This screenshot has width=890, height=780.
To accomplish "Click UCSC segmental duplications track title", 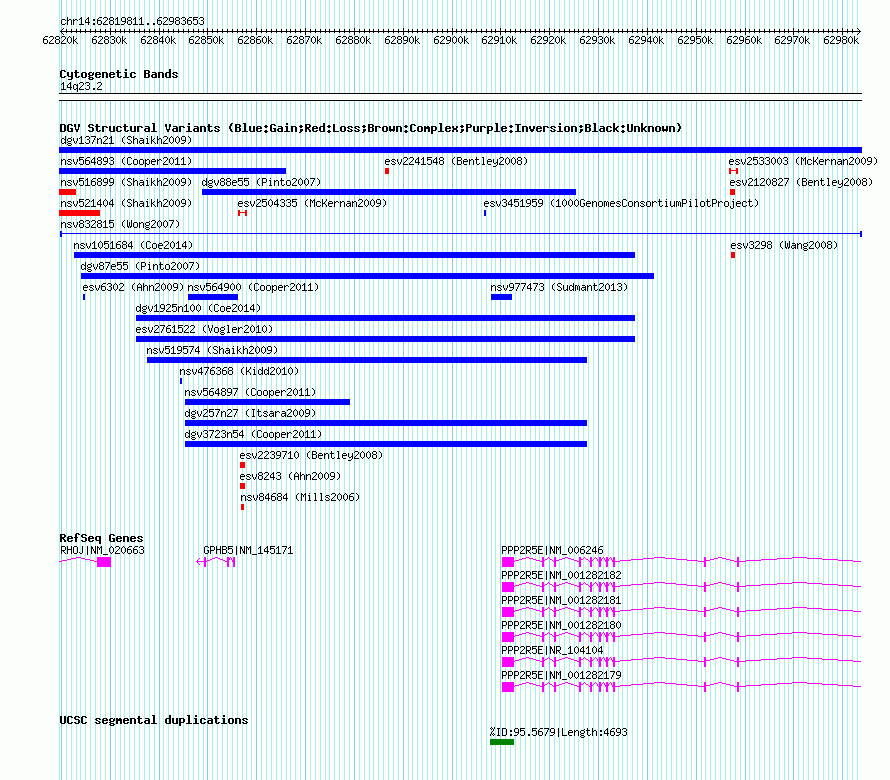I will coord(154,720).
